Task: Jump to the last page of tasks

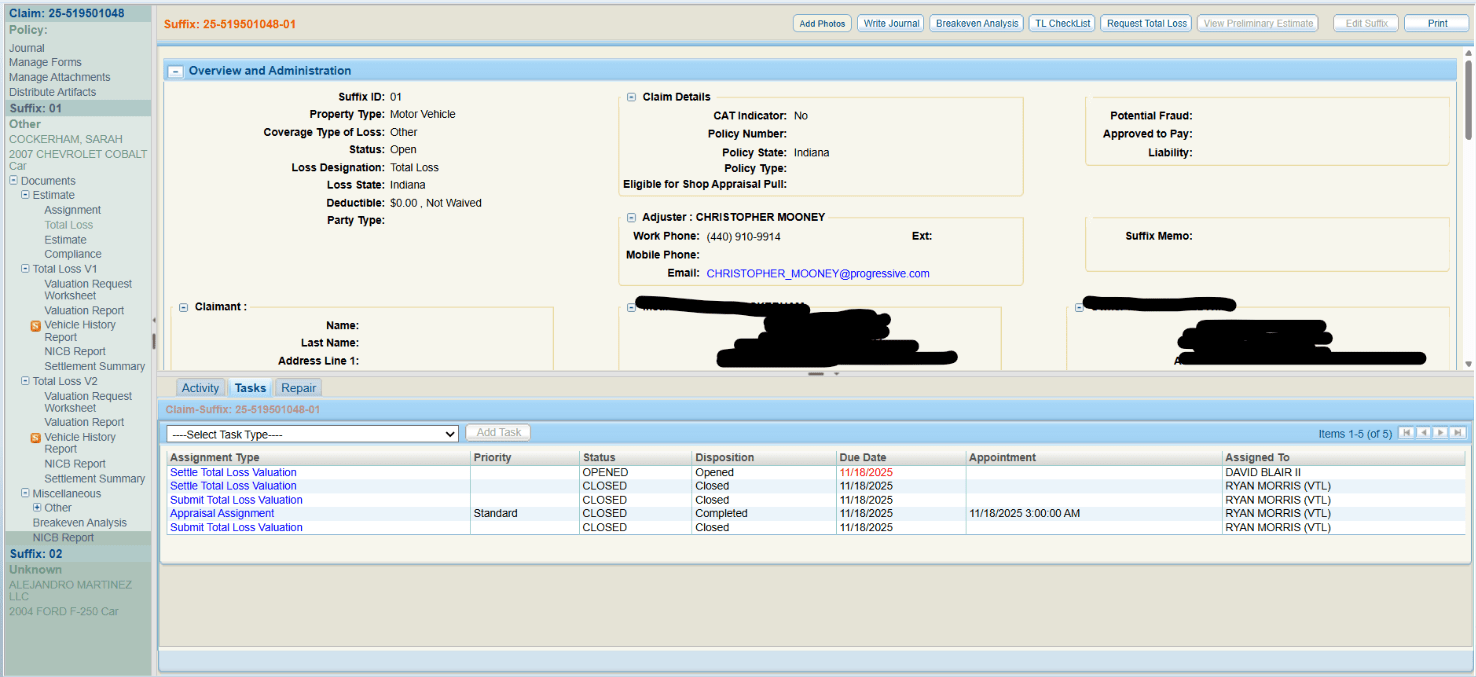Action: point(1458,433)
